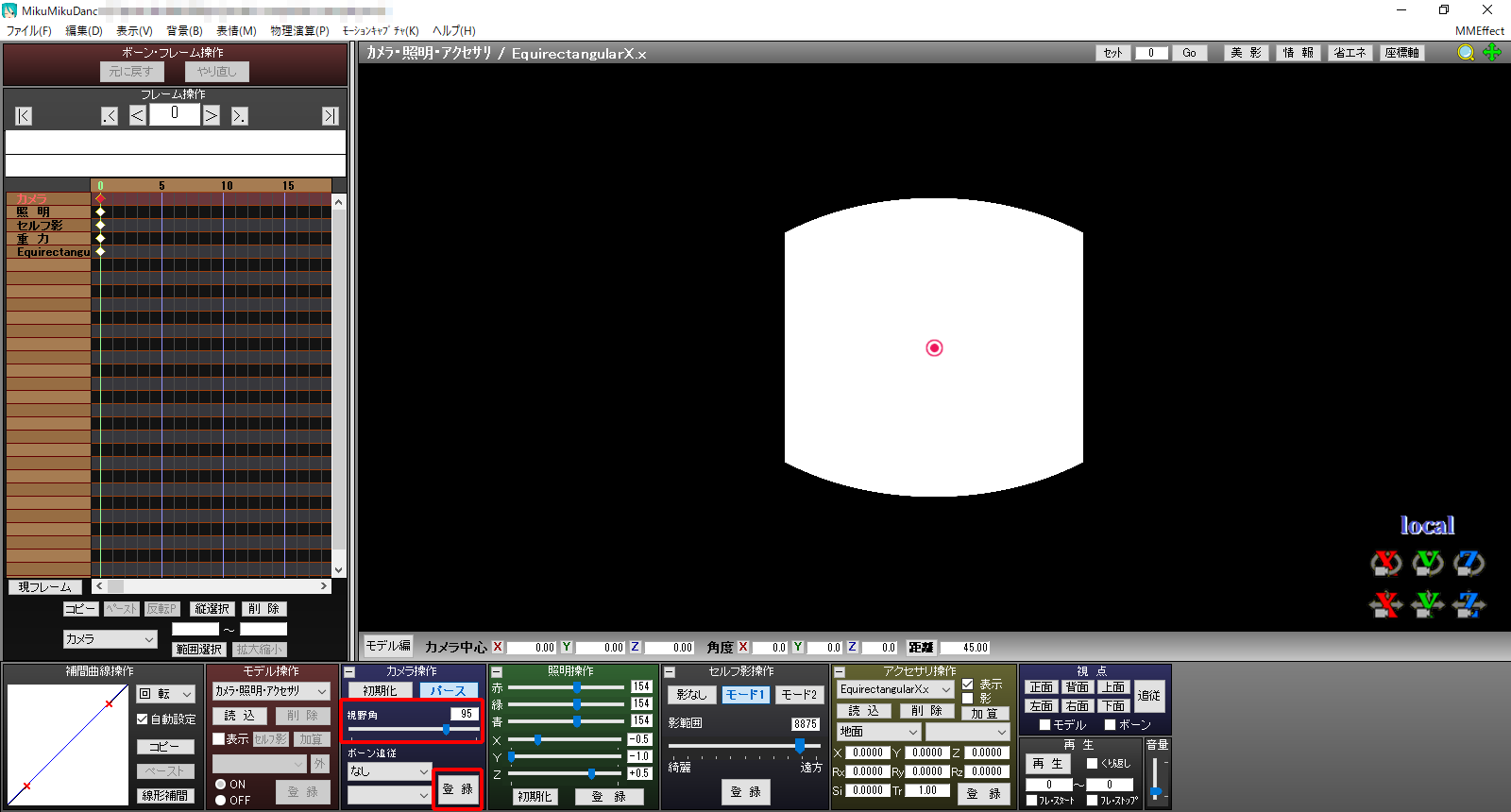
Task: Click the blue Z move-axis icon
Action: tap(1469, 604)
